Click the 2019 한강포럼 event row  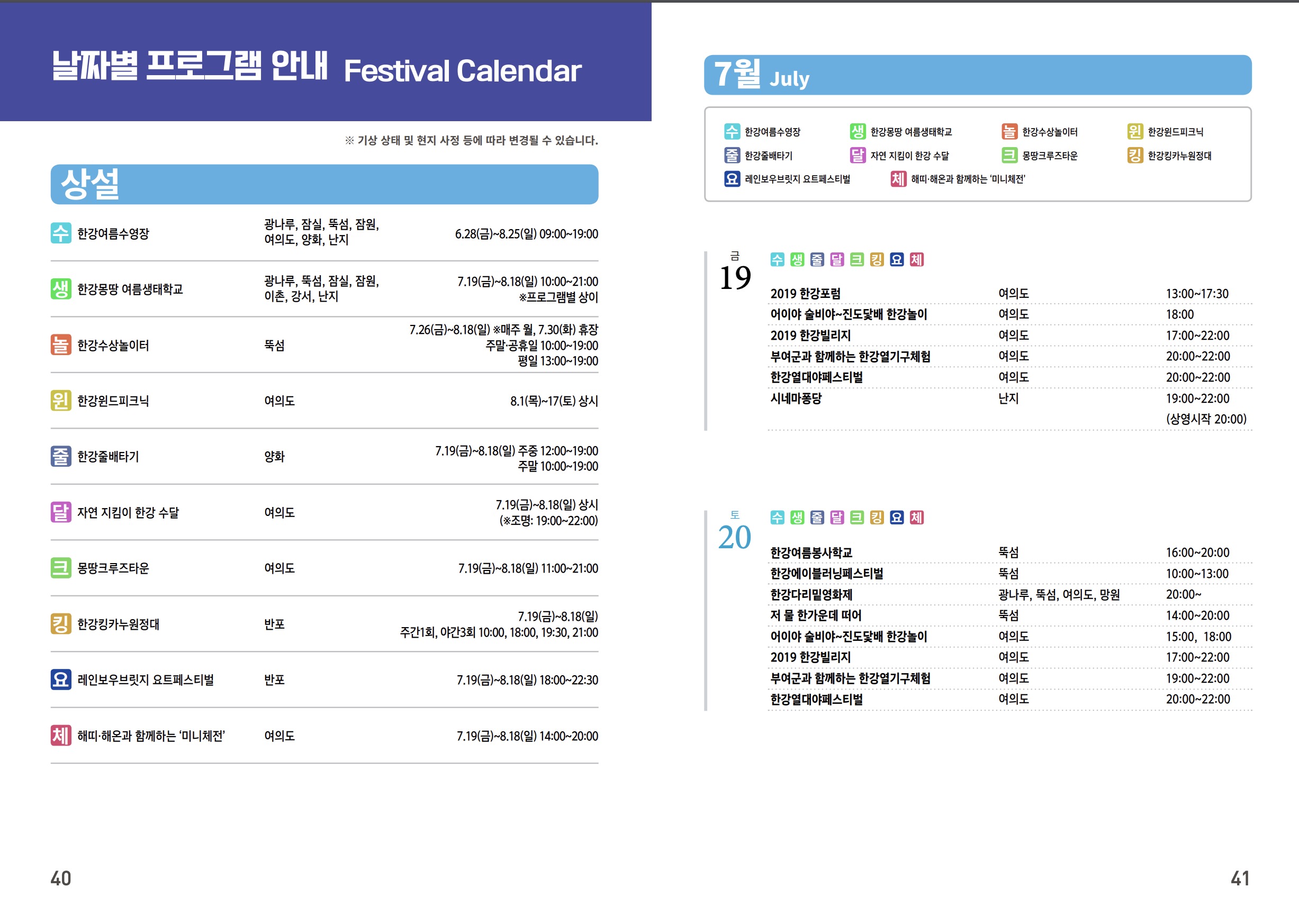(x=1011, y=294)
